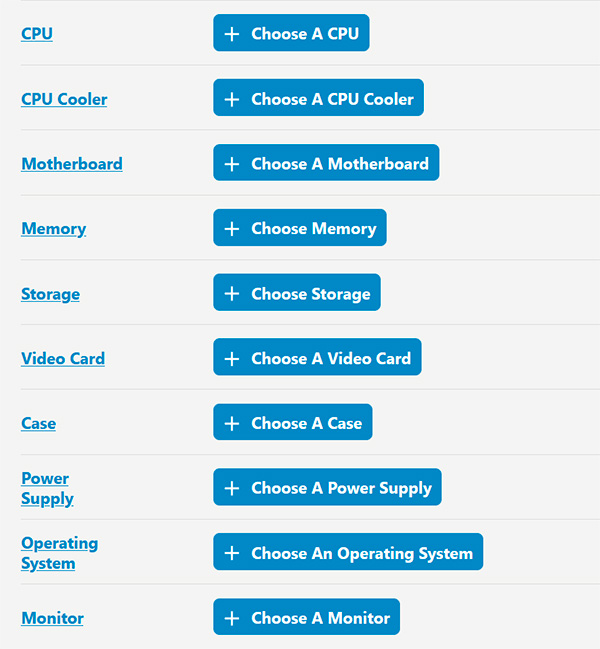Open the Power Supply link

pos(47,488)
